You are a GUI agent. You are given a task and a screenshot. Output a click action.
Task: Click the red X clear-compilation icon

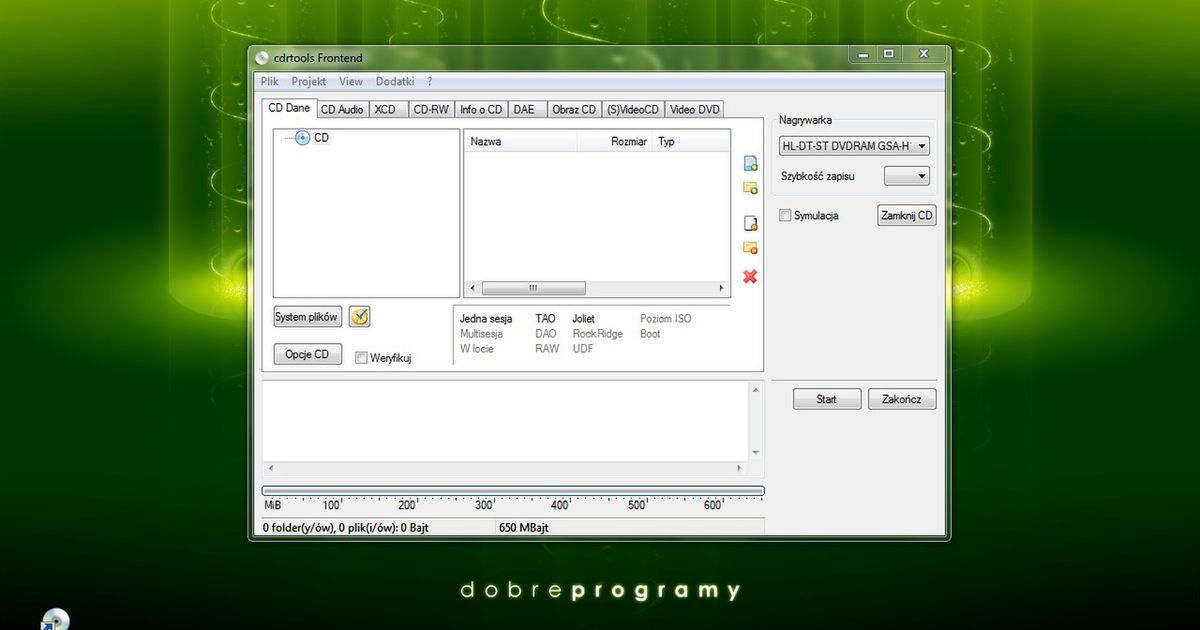tap(750, 277)
